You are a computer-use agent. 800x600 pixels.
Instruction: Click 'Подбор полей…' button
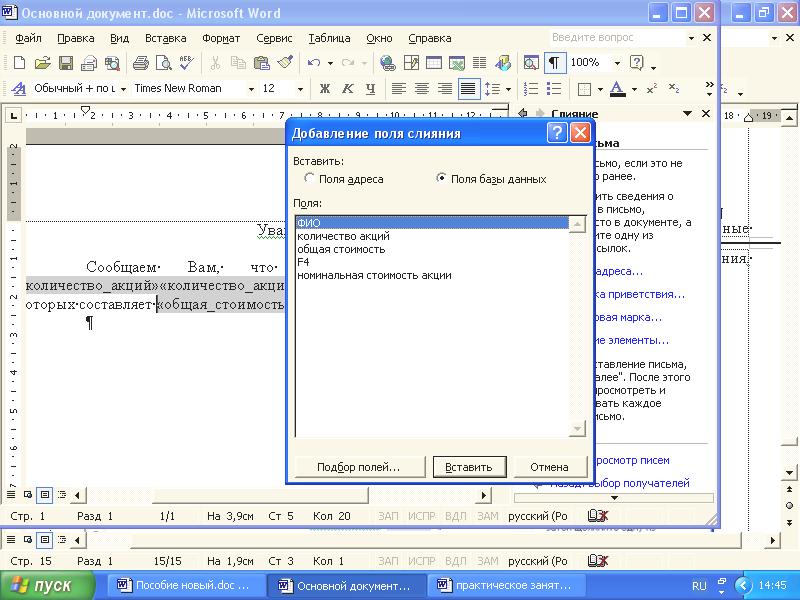(360, 467)
